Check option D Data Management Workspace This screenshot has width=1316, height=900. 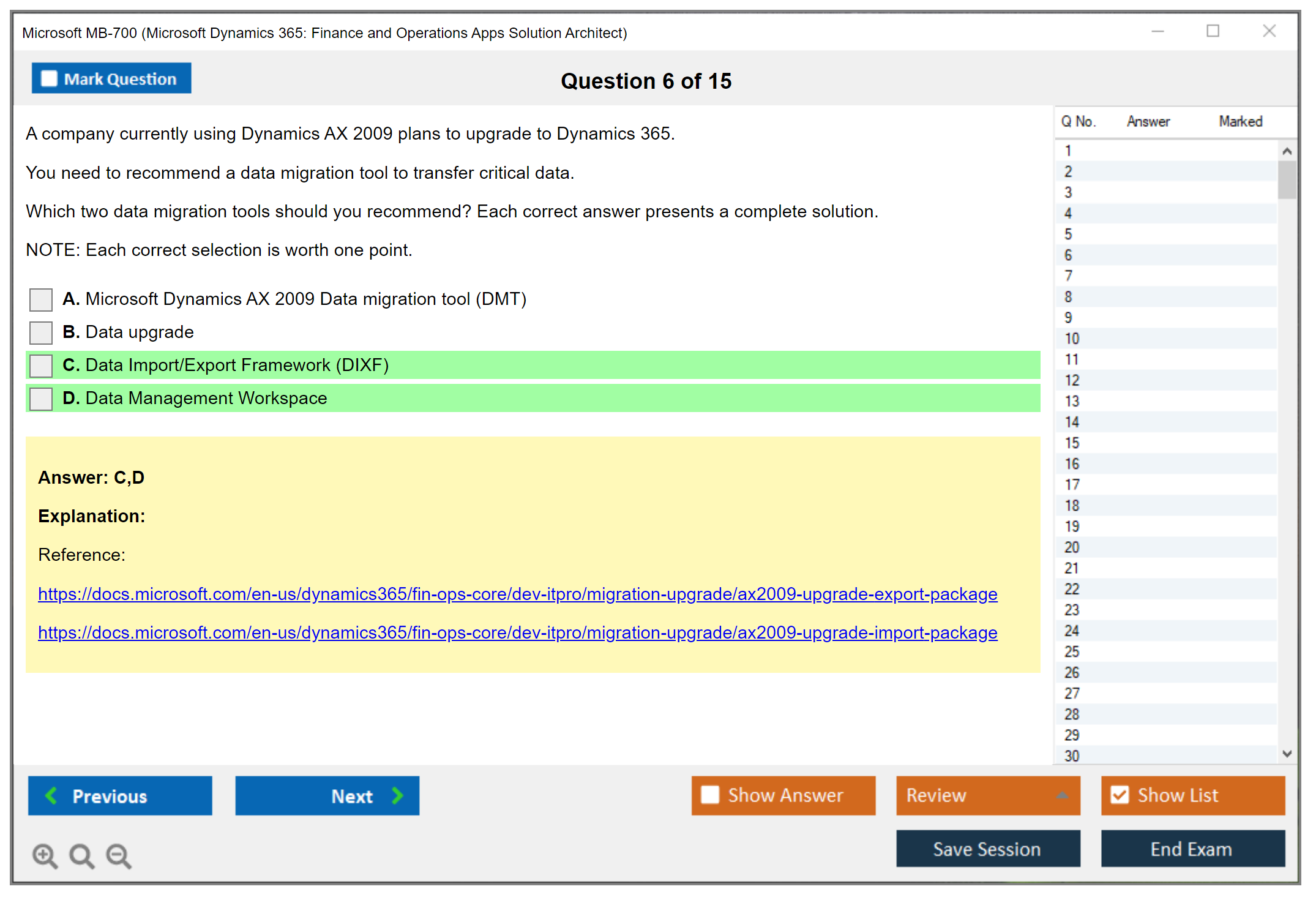click(x=41, y=399)
